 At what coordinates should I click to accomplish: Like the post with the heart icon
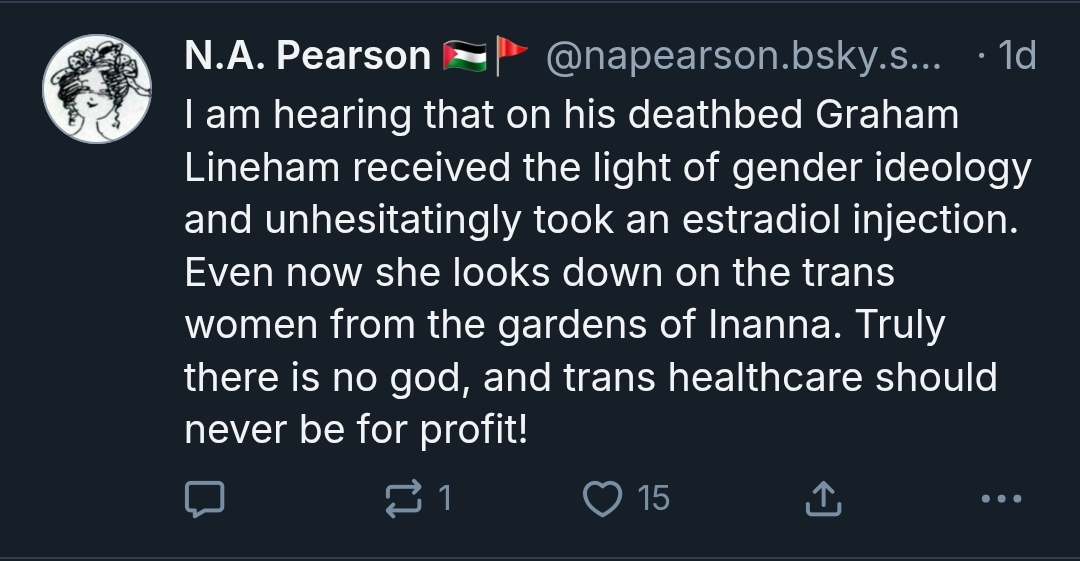coord(601,497)
